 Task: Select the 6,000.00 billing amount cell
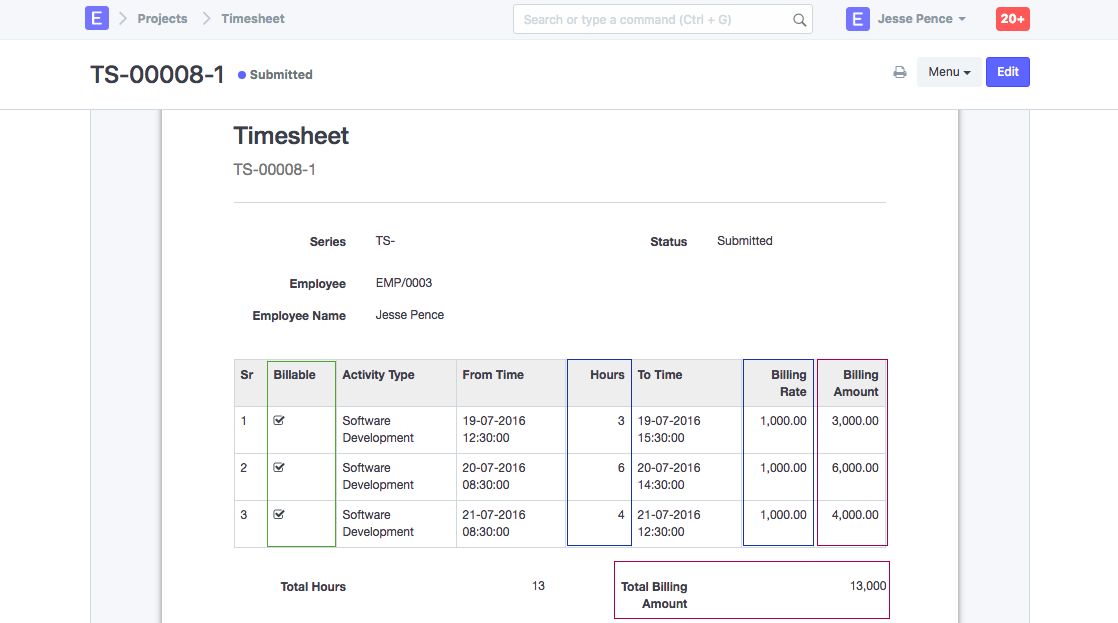click(854, 468)
